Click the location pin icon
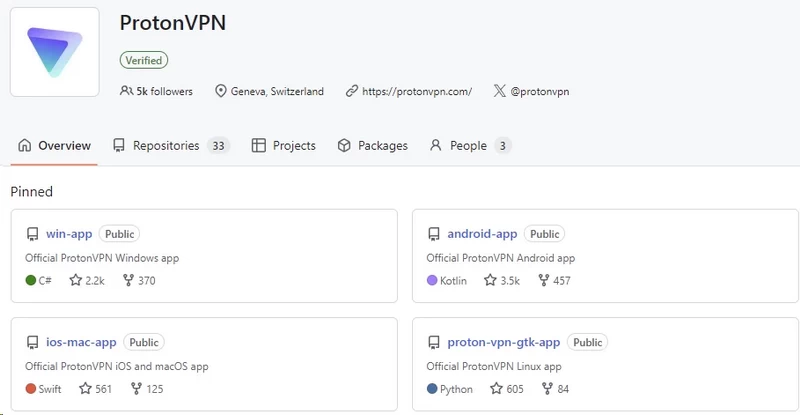Viewport: 800px width, 415px height. coord(220,91)
